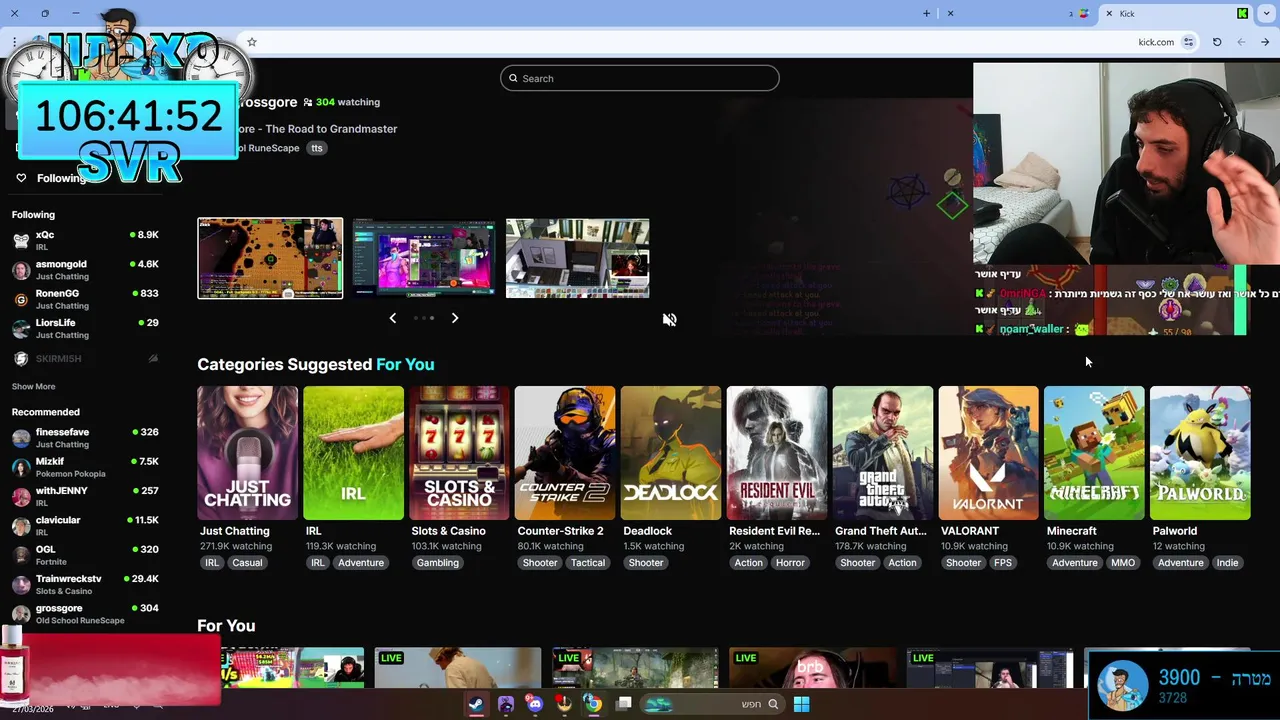Click the kick.com address bar text

1156,42
